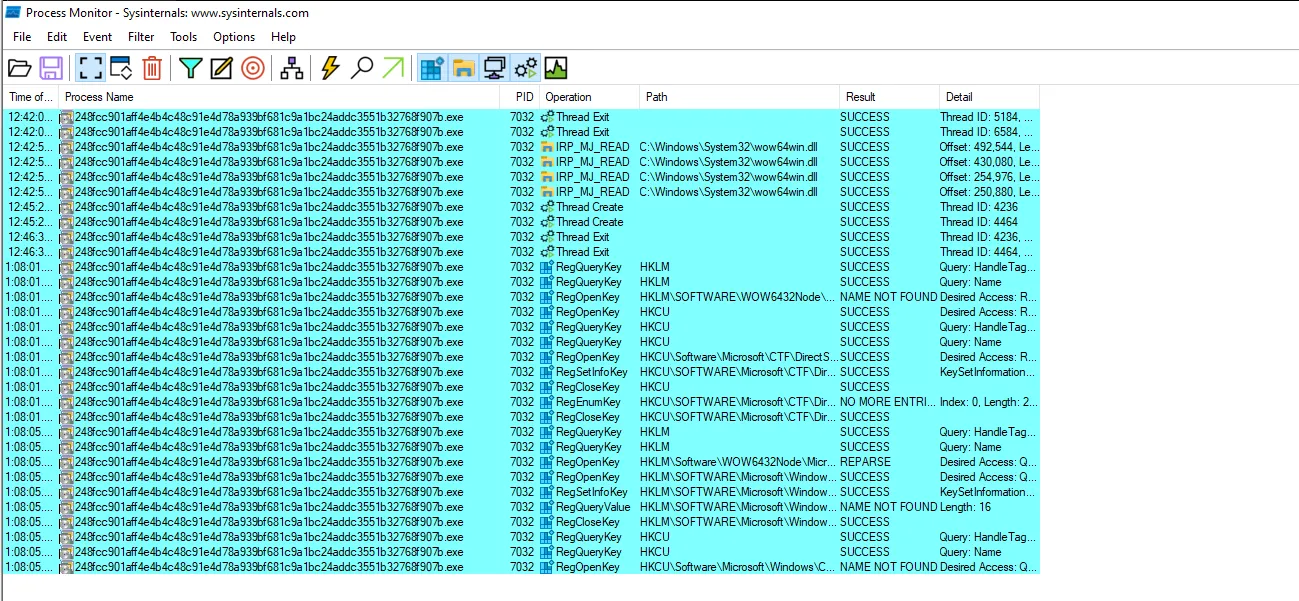The image size is (1299, 601).
Task: Click the detail cell Offset: 250,880
Action: coord(989,192)
